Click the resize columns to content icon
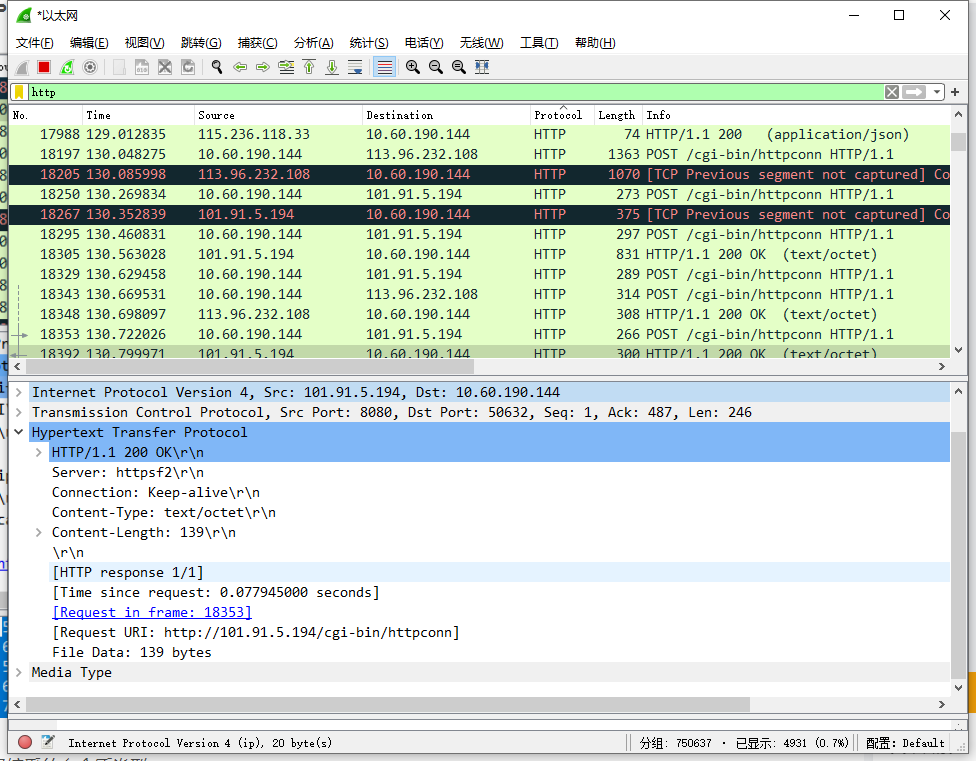Screen dimensions: 976x761 pos(482,67)
